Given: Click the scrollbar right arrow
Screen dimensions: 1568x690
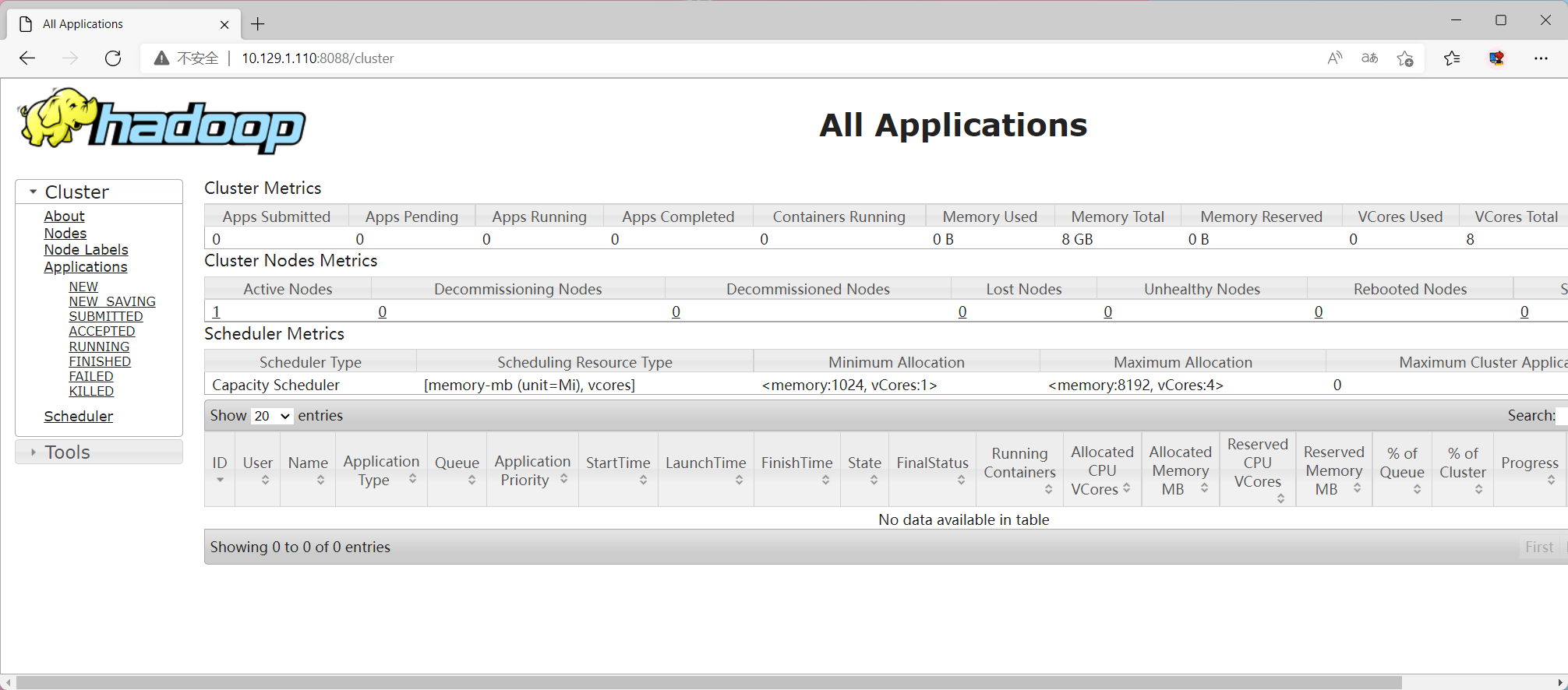Looking at the screenshot, I should pyautogui.click(x=1561, y=682).
